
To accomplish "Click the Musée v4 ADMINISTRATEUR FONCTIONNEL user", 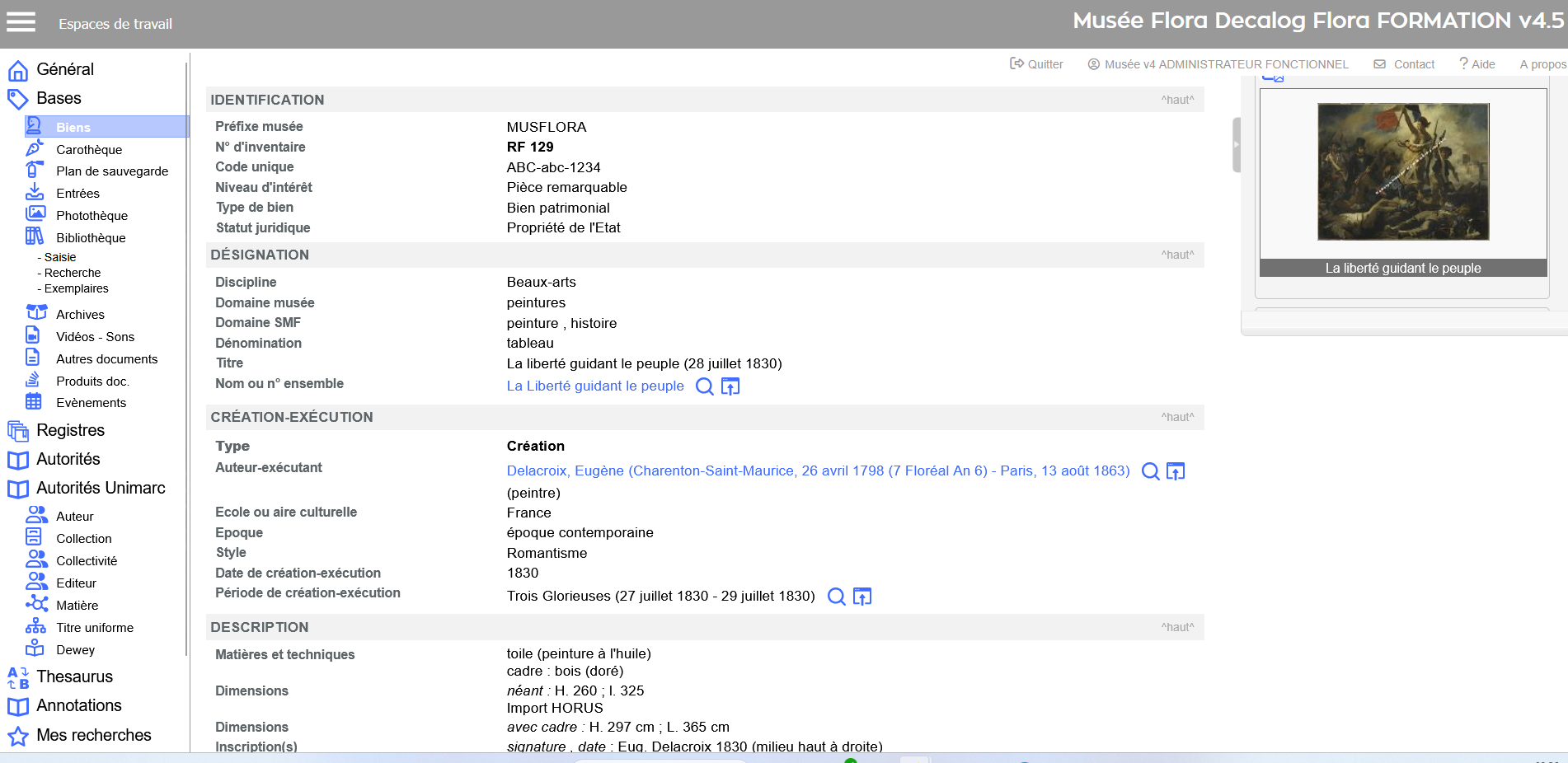I will pyautogui.click(x=1218, y=63).
